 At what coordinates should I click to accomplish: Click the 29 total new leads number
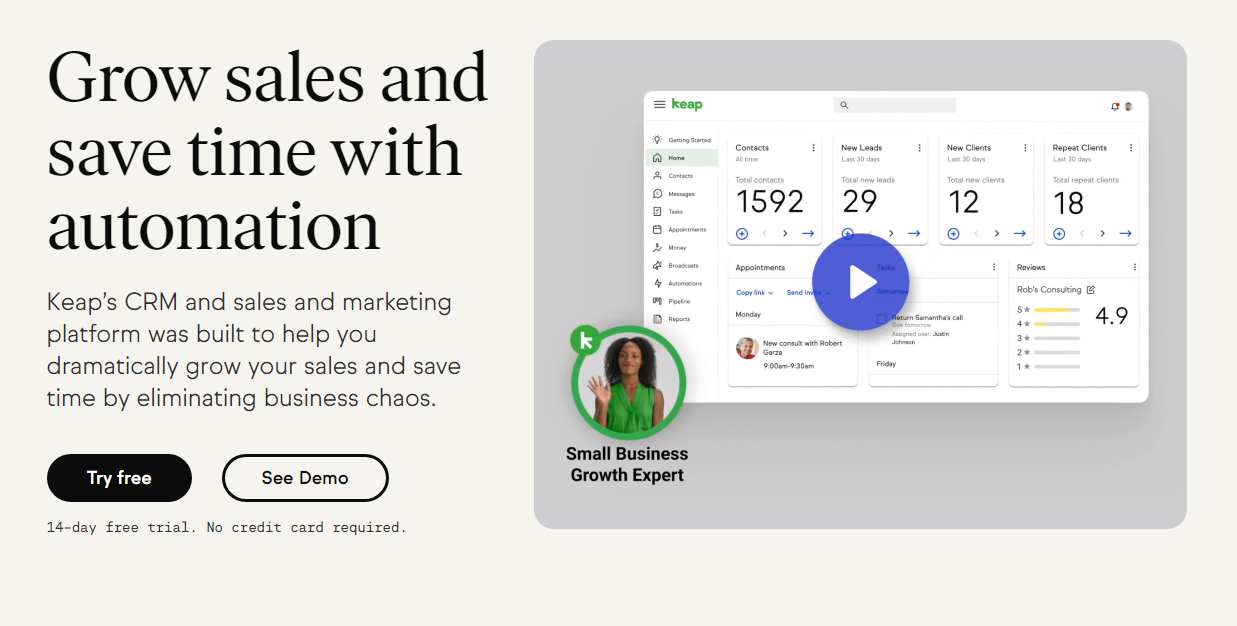(x=860, y=202)
